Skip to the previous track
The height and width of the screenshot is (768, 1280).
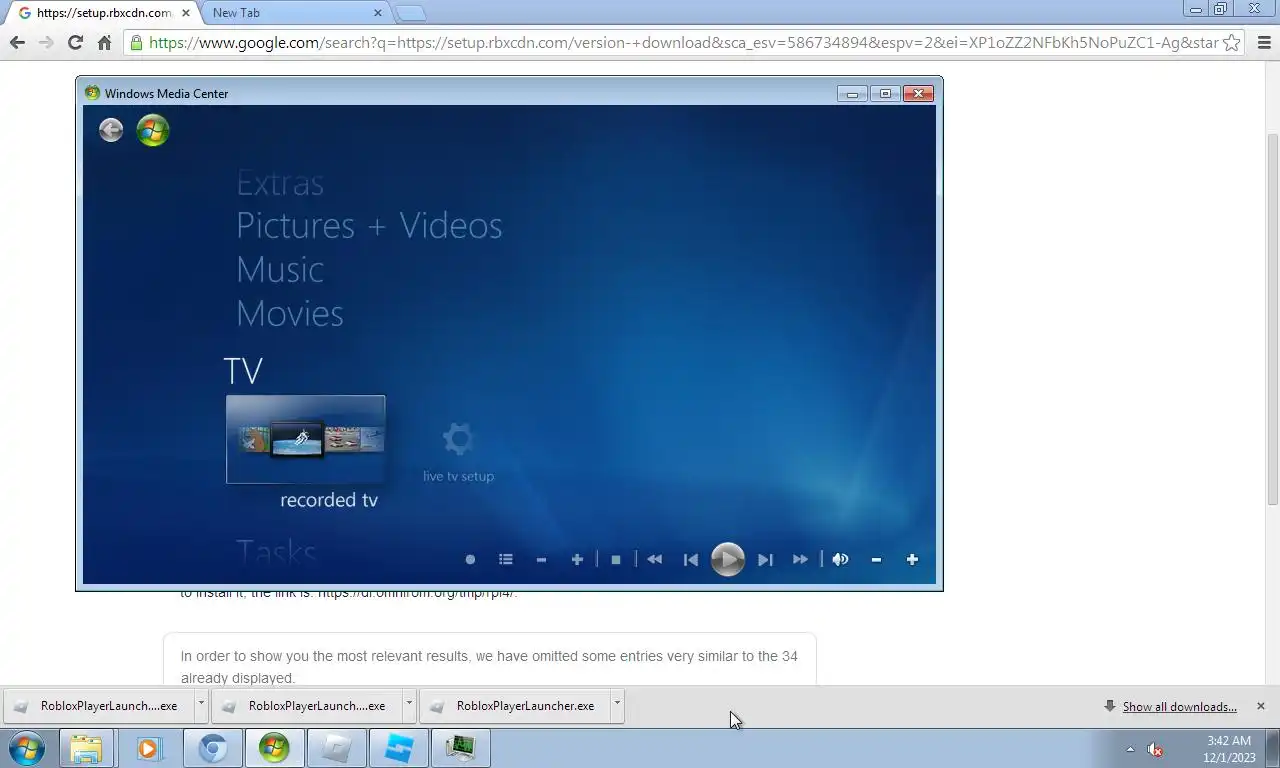(690, 560)
